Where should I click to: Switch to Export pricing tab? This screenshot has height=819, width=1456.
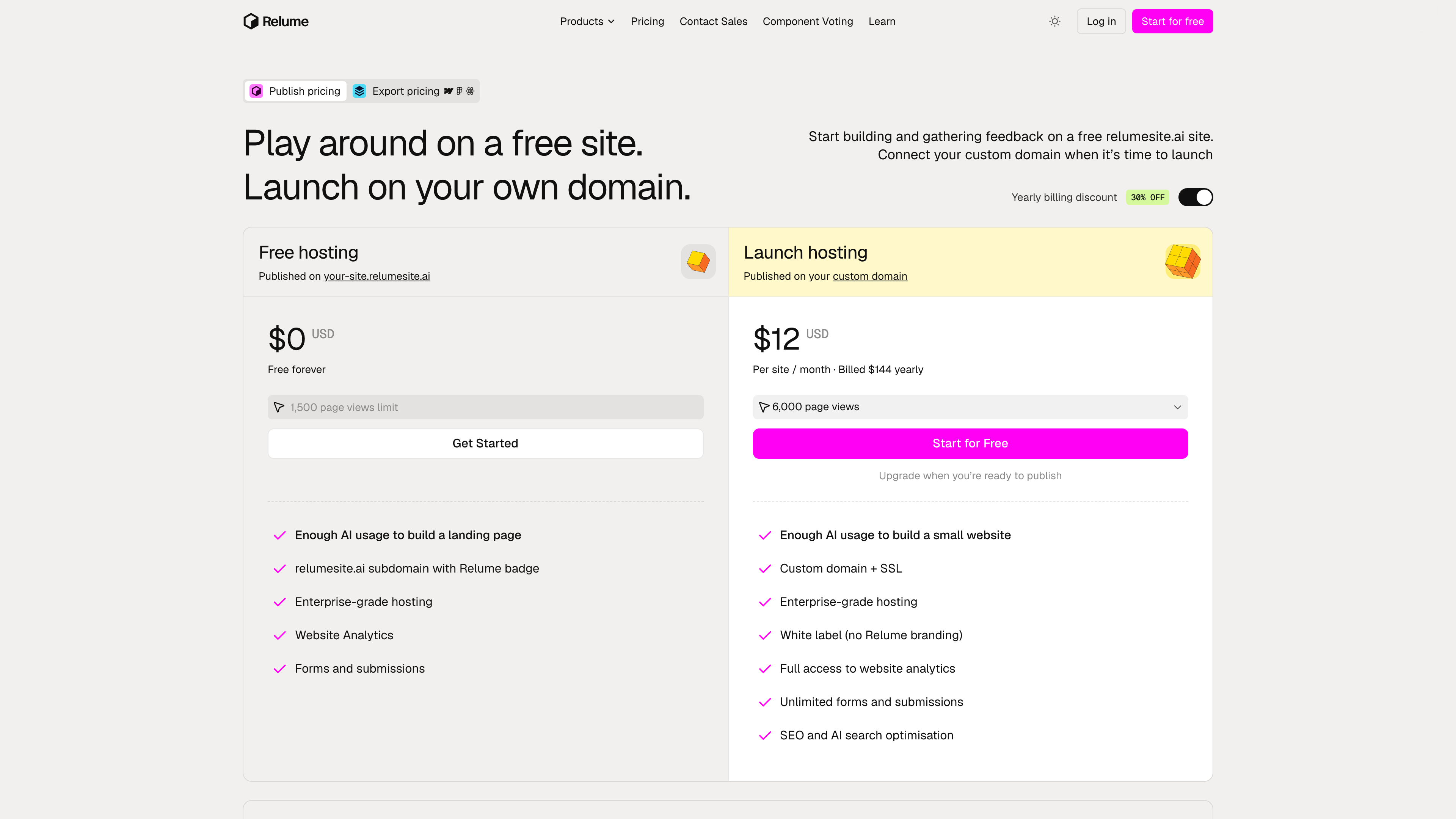(x=413, y=91)
